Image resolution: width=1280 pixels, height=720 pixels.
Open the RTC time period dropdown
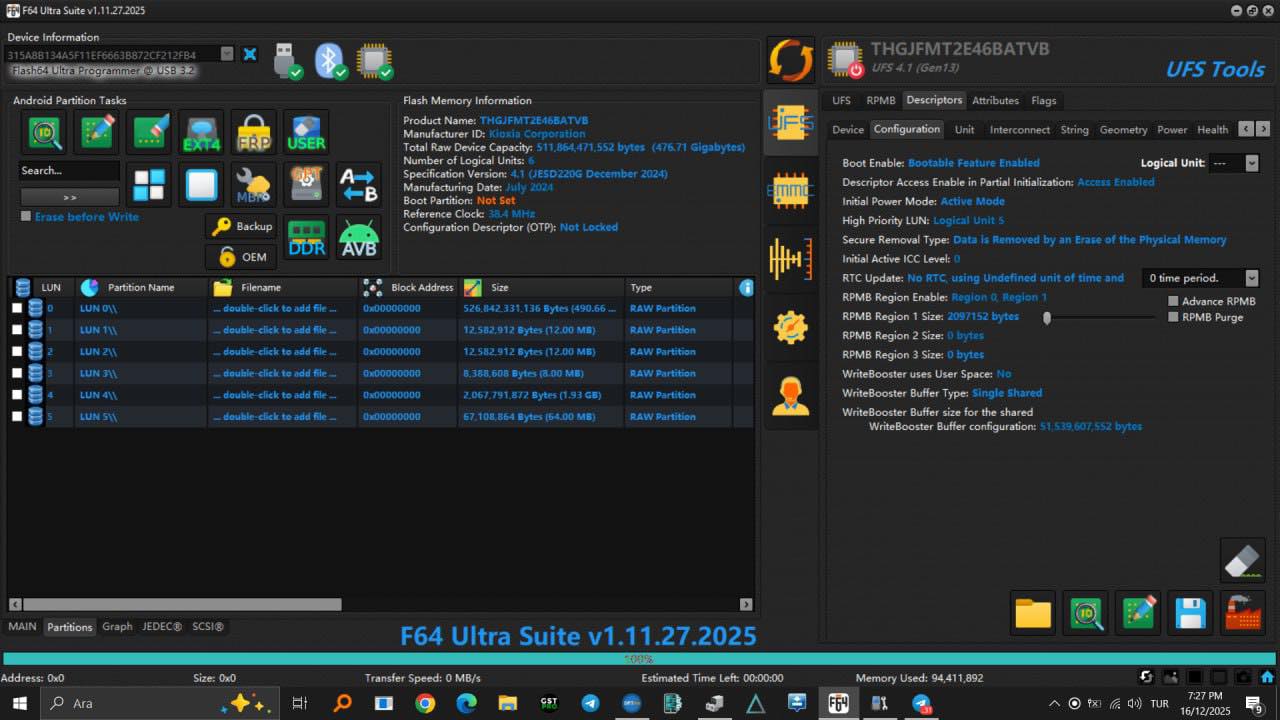click(1252, 278)
